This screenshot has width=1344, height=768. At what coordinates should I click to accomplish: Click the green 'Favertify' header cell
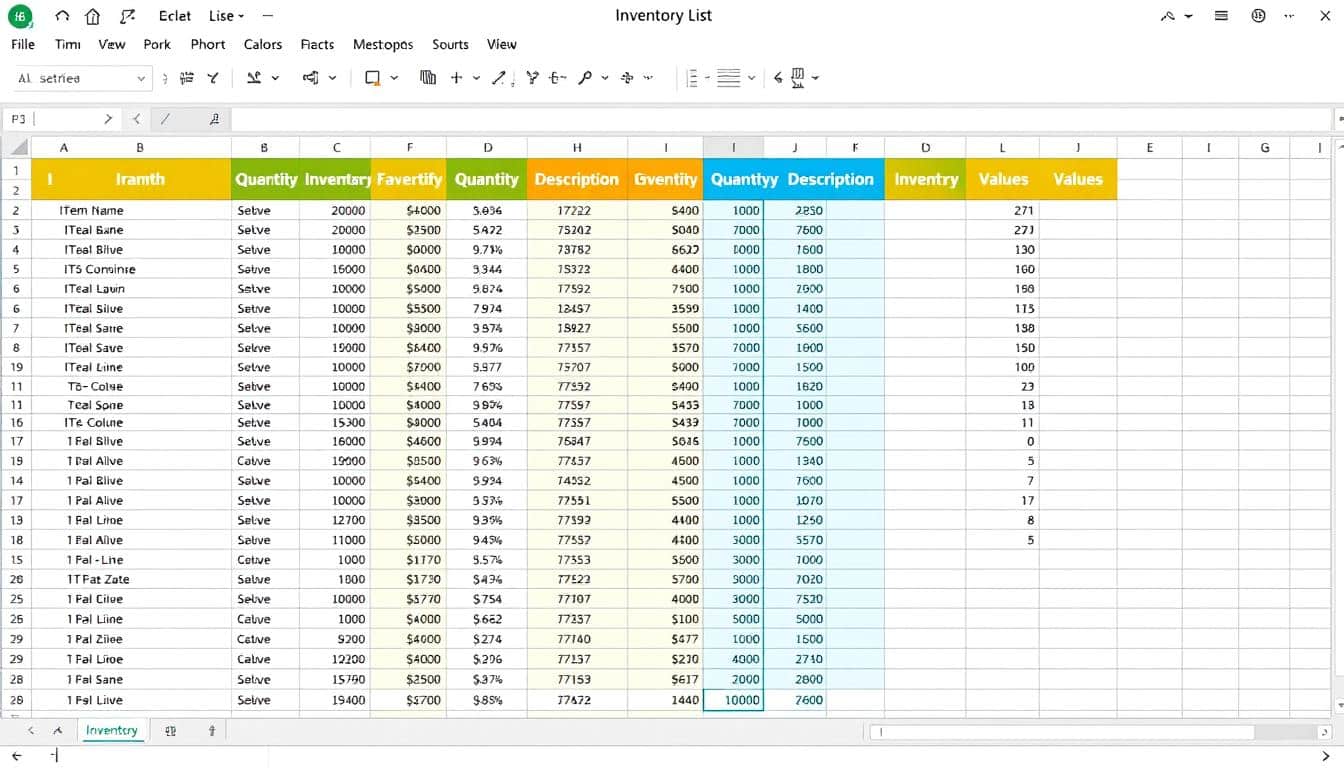coord(409,179)
